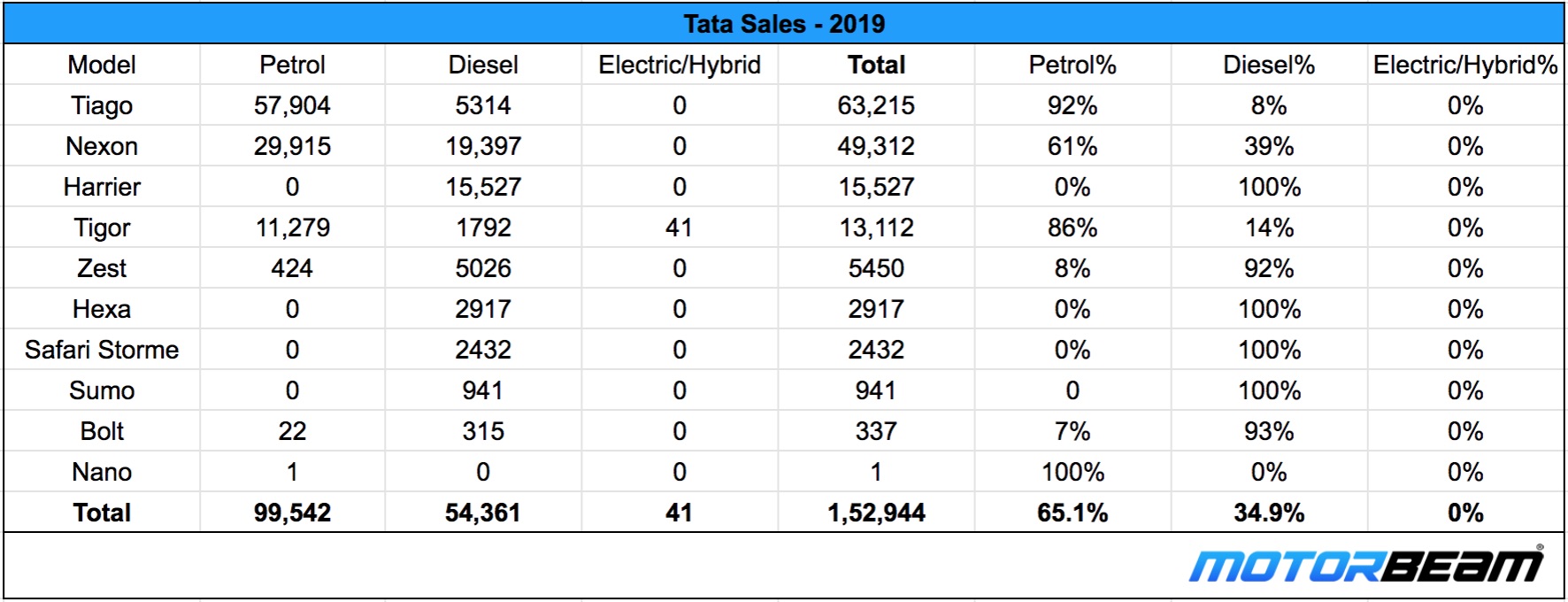The width and height of the screenshot is (1568, 602).
Task: Select the 'Petrol' column header
Action: coord(292,65)
